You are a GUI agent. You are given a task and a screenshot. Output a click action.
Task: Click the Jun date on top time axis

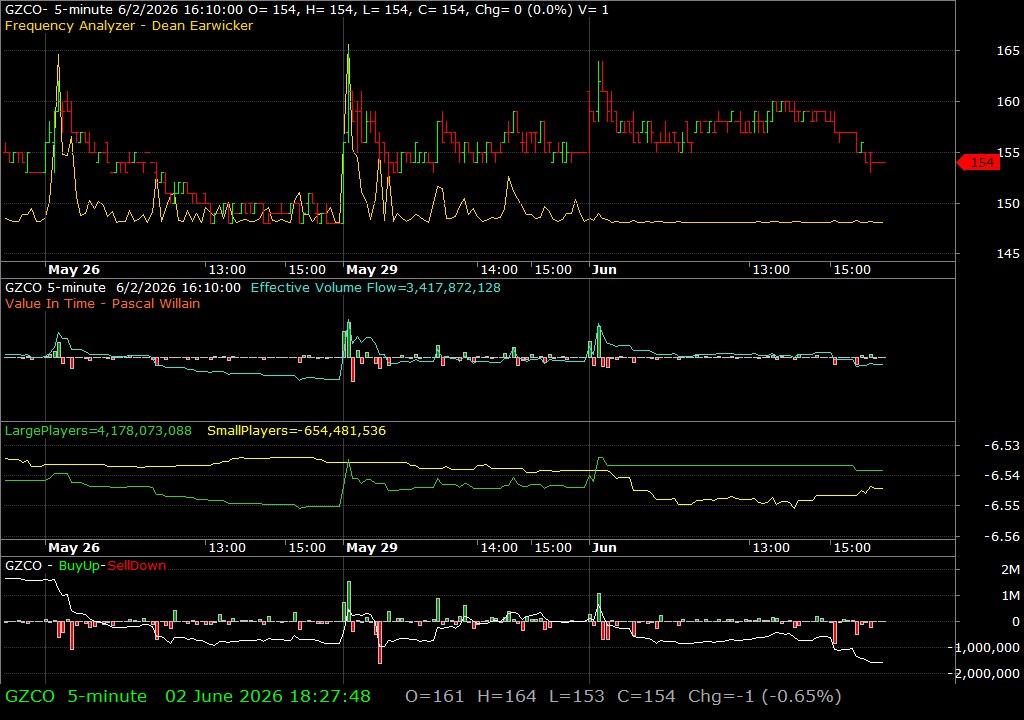tap(604, 270)
